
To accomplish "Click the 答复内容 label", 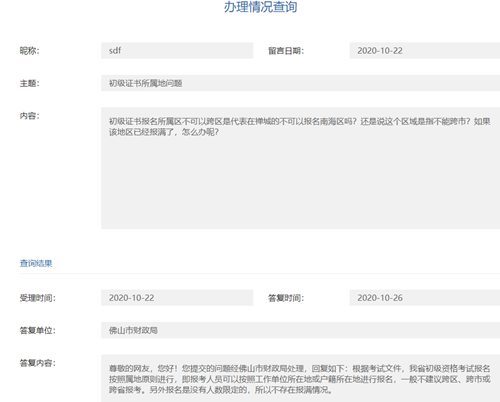I will 38,363.
